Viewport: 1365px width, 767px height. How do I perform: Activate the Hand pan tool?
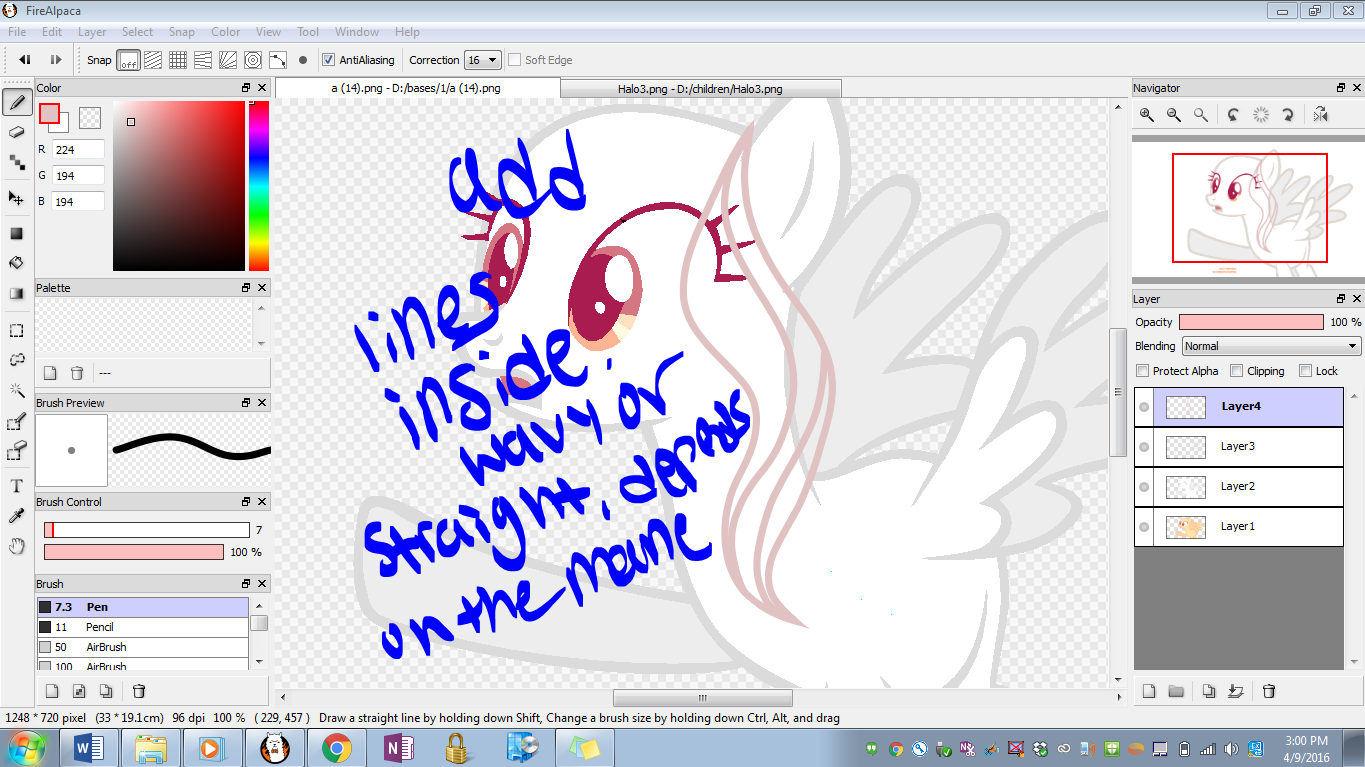point(17,546)
